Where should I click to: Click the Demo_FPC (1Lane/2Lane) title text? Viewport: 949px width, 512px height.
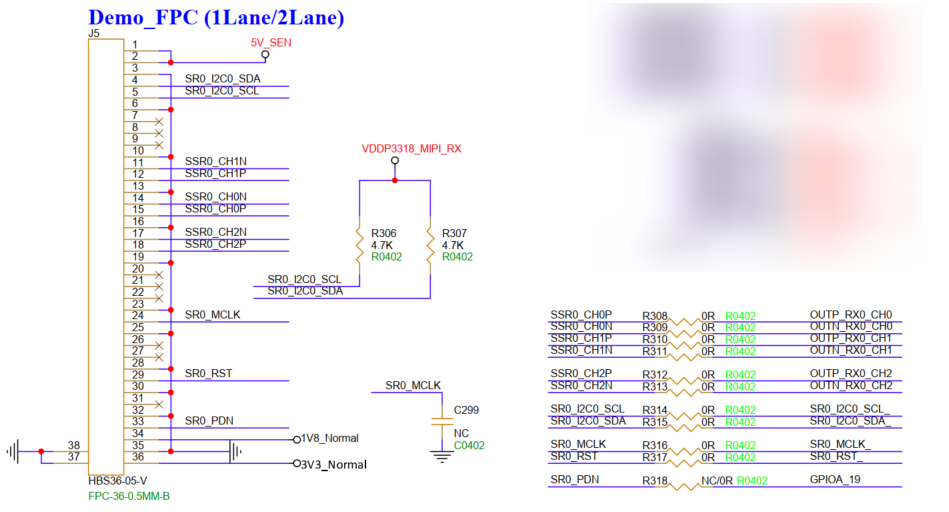coord(216,18)
